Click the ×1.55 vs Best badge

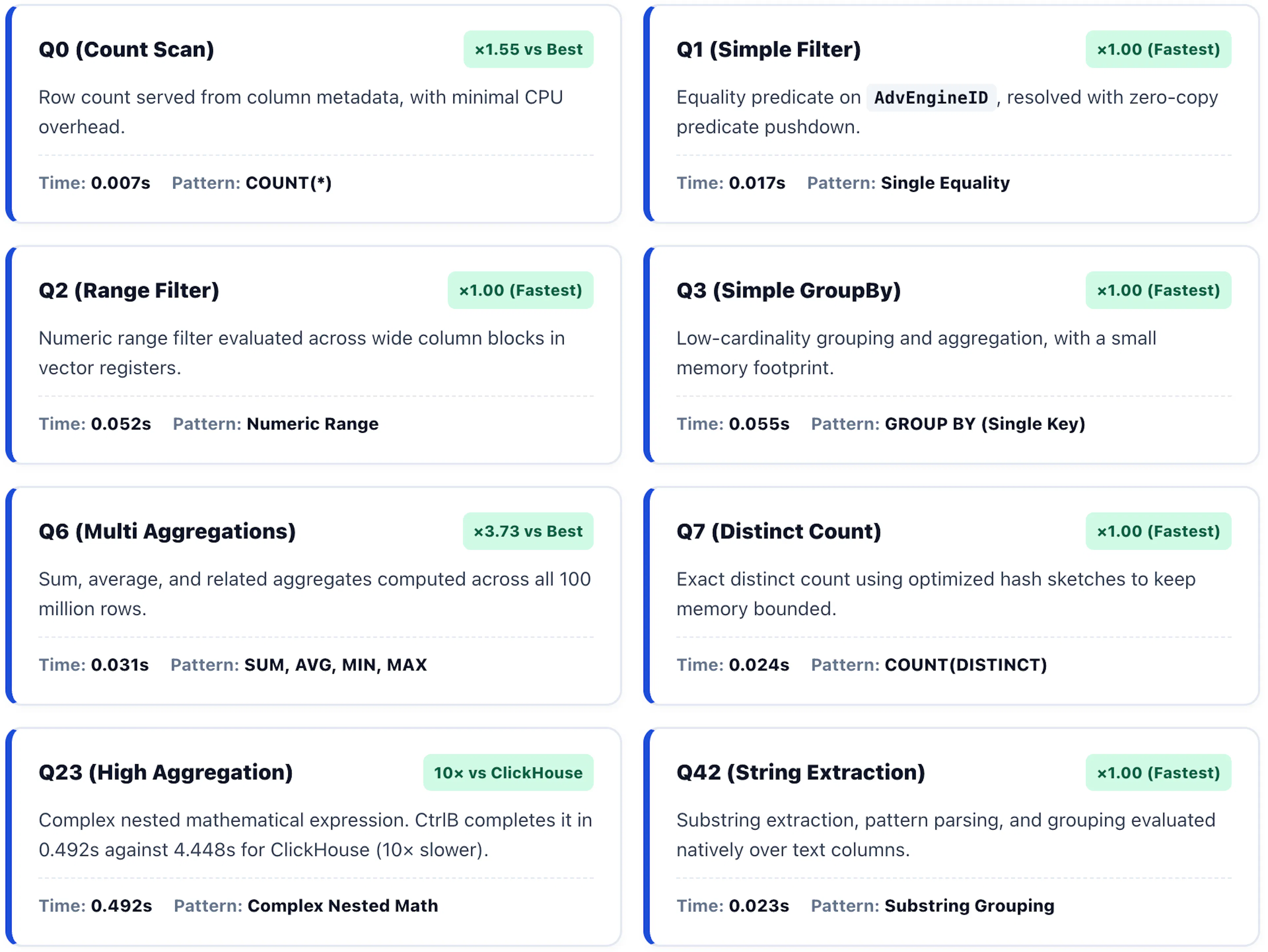528,49
